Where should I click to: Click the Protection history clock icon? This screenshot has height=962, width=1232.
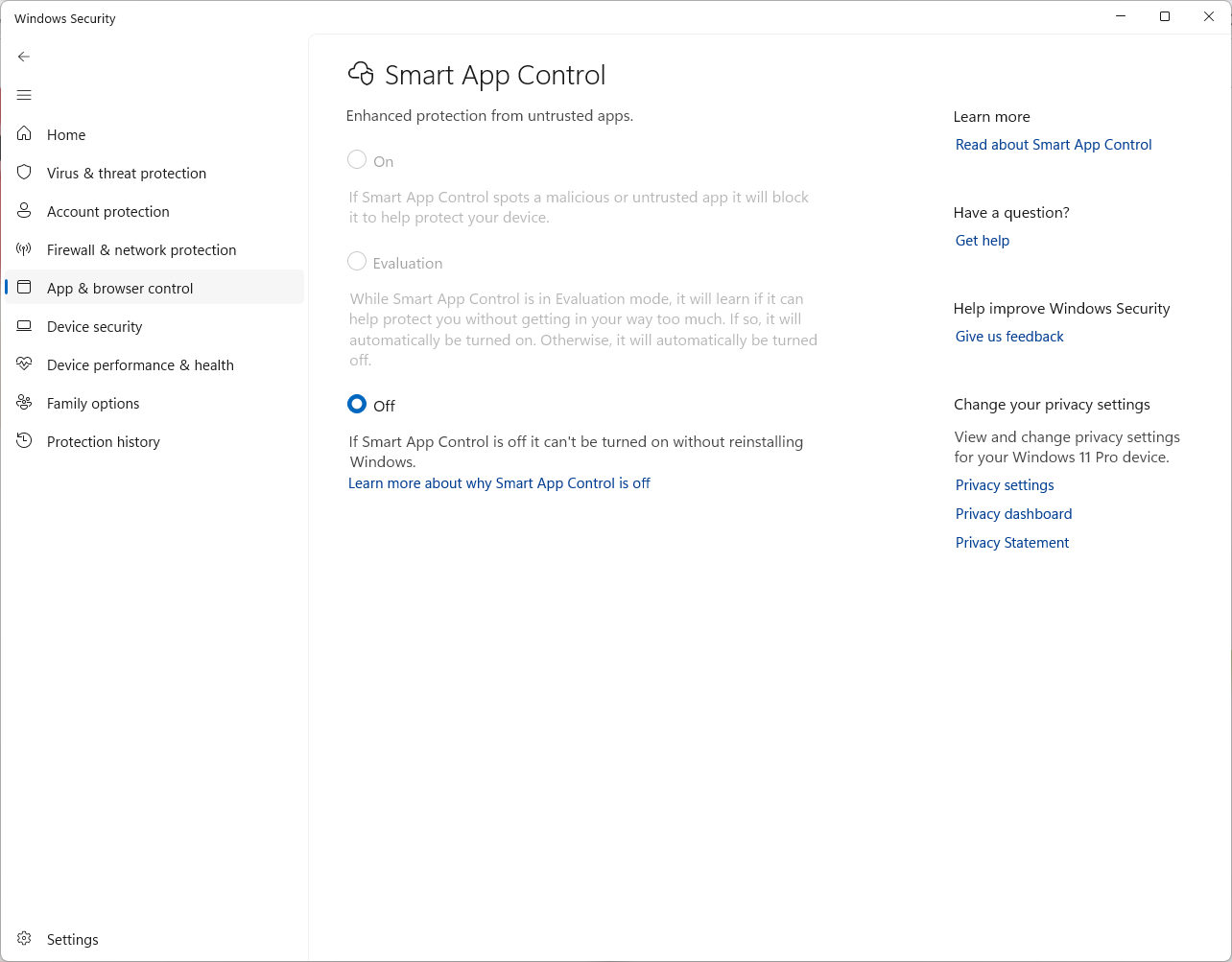coord(24,441)
